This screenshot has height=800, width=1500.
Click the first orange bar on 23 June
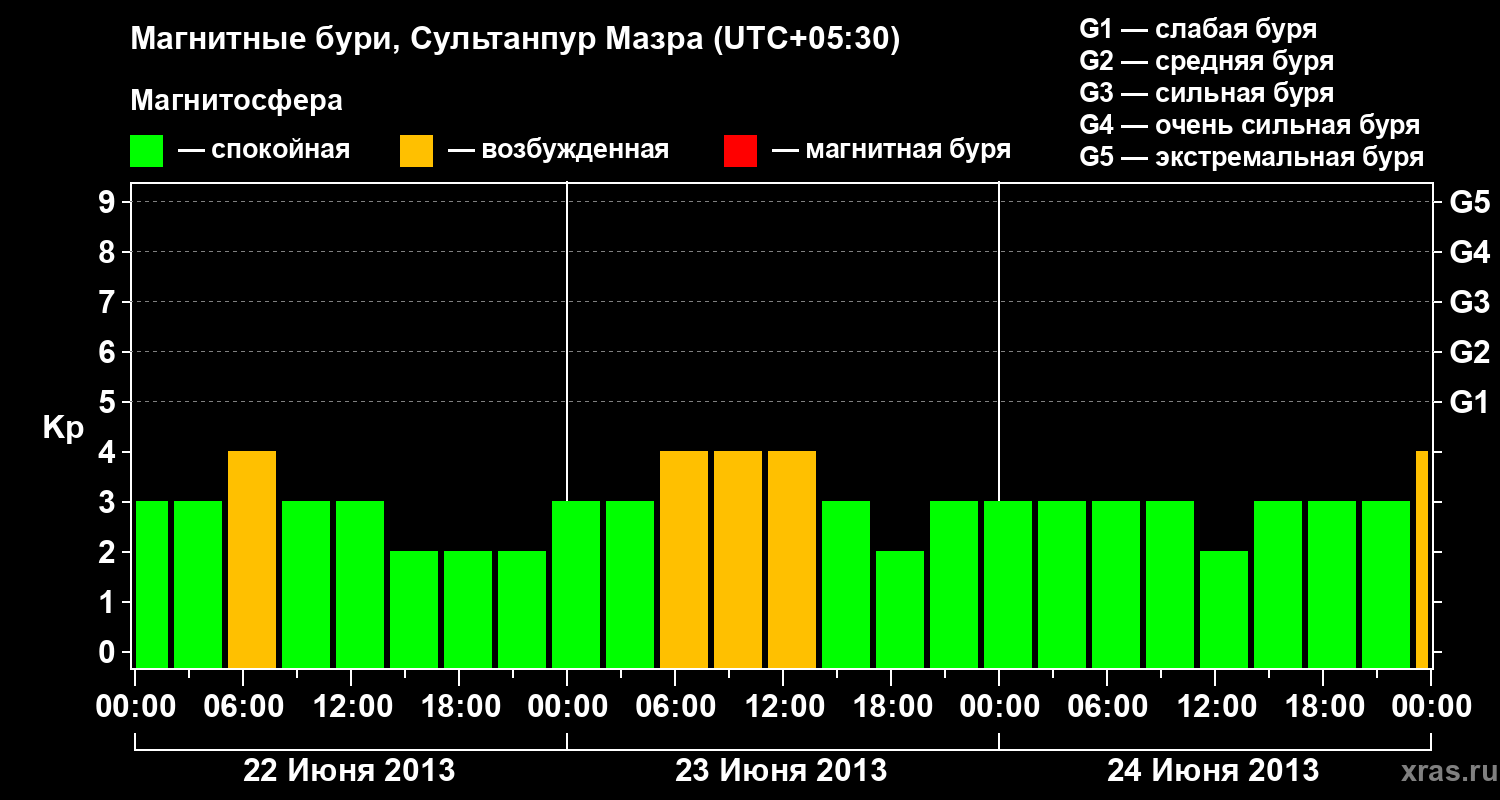[x=684, y=560]
